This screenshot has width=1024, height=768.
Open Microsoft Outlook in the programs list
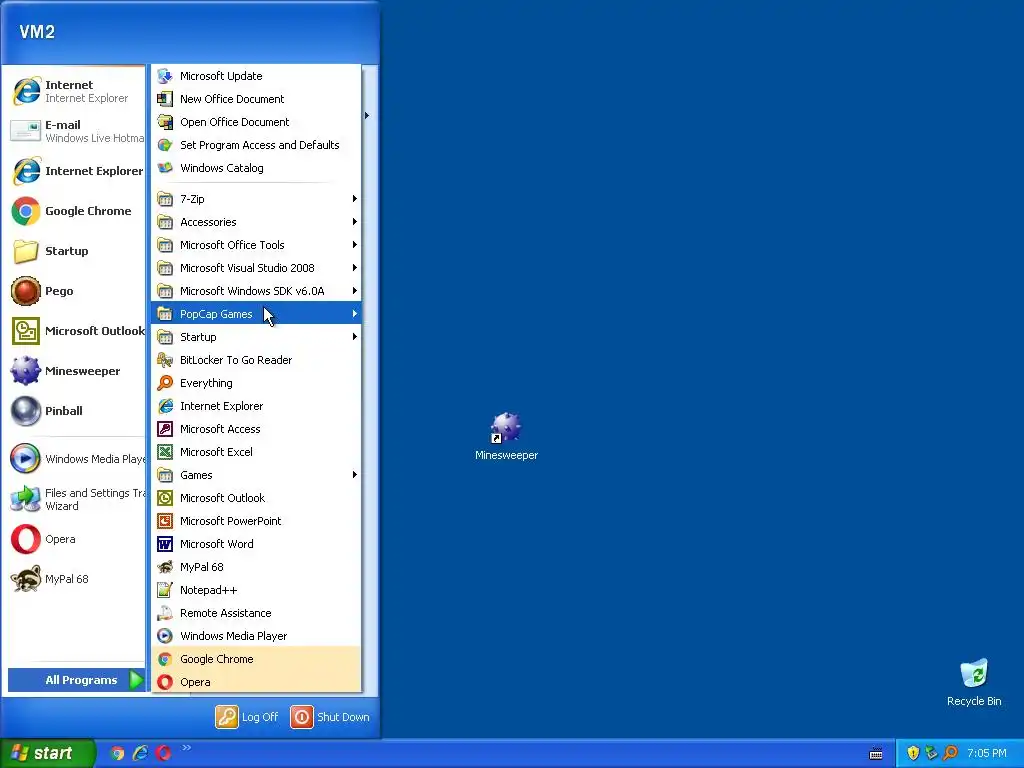[x=255, y=498]
